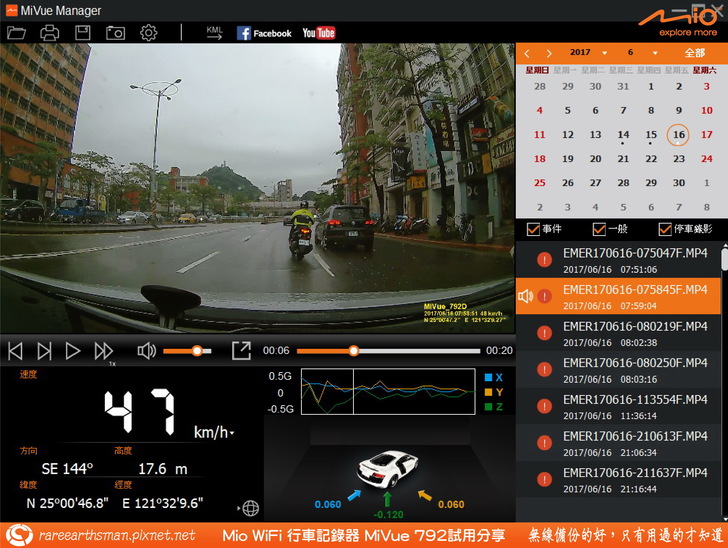Click the blue X axis legend
Image resolution: width=728 pixels, height=548 pixels.
click(494, 378)
